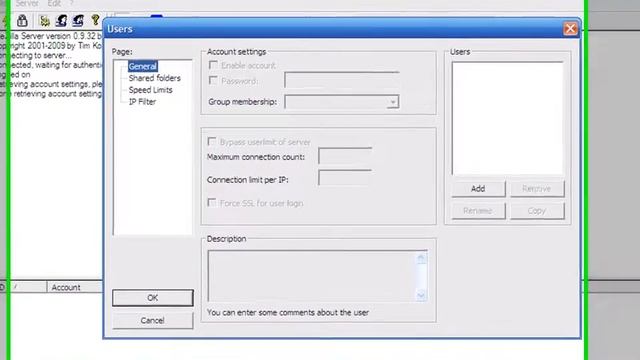
Task: Click the Password text field
Action: 342,80
